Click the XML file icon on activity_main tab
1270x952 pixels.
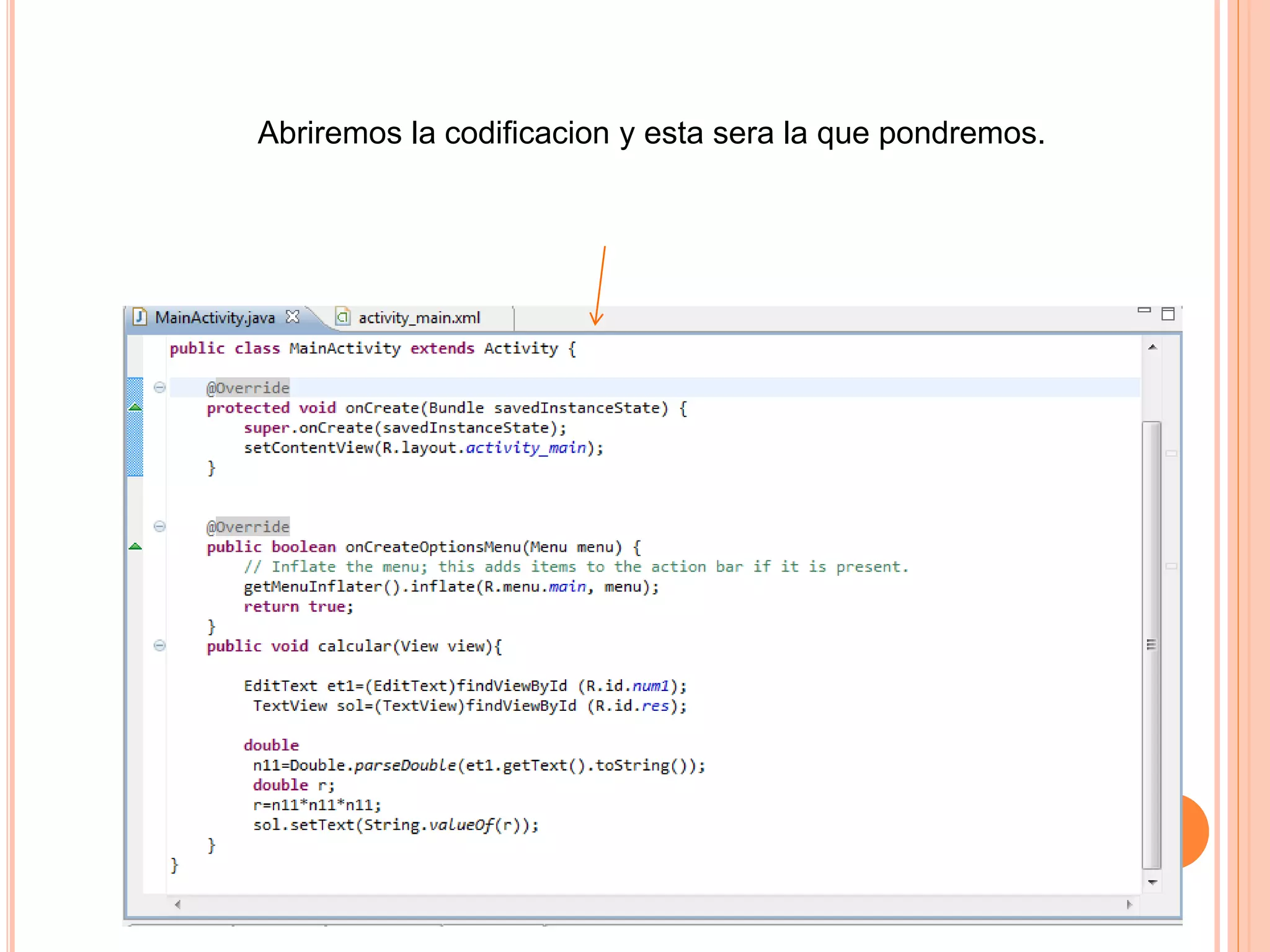(x=342, y=317)
